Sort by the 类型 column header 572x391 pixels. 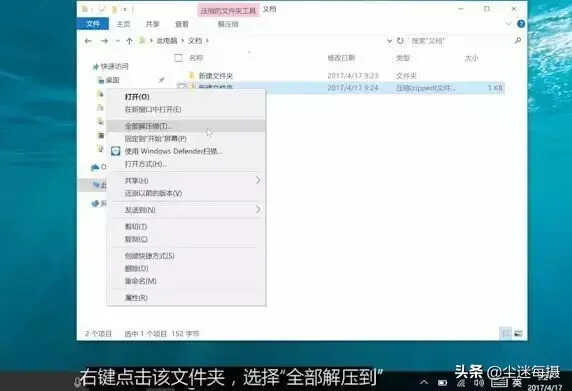pyautogui.click(x=403, y=58)
